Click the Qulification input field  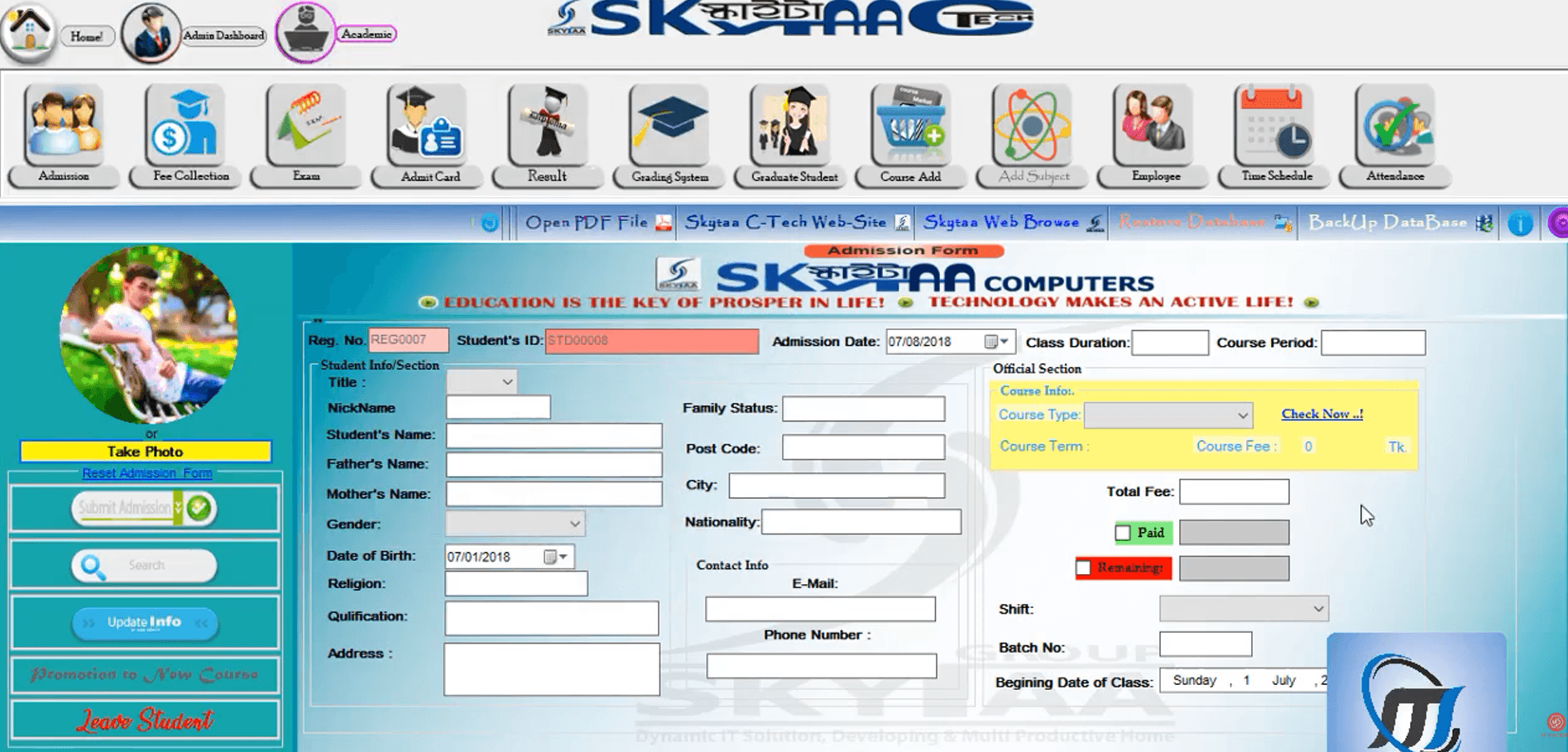pyautogui.click(x=552, y=618)
